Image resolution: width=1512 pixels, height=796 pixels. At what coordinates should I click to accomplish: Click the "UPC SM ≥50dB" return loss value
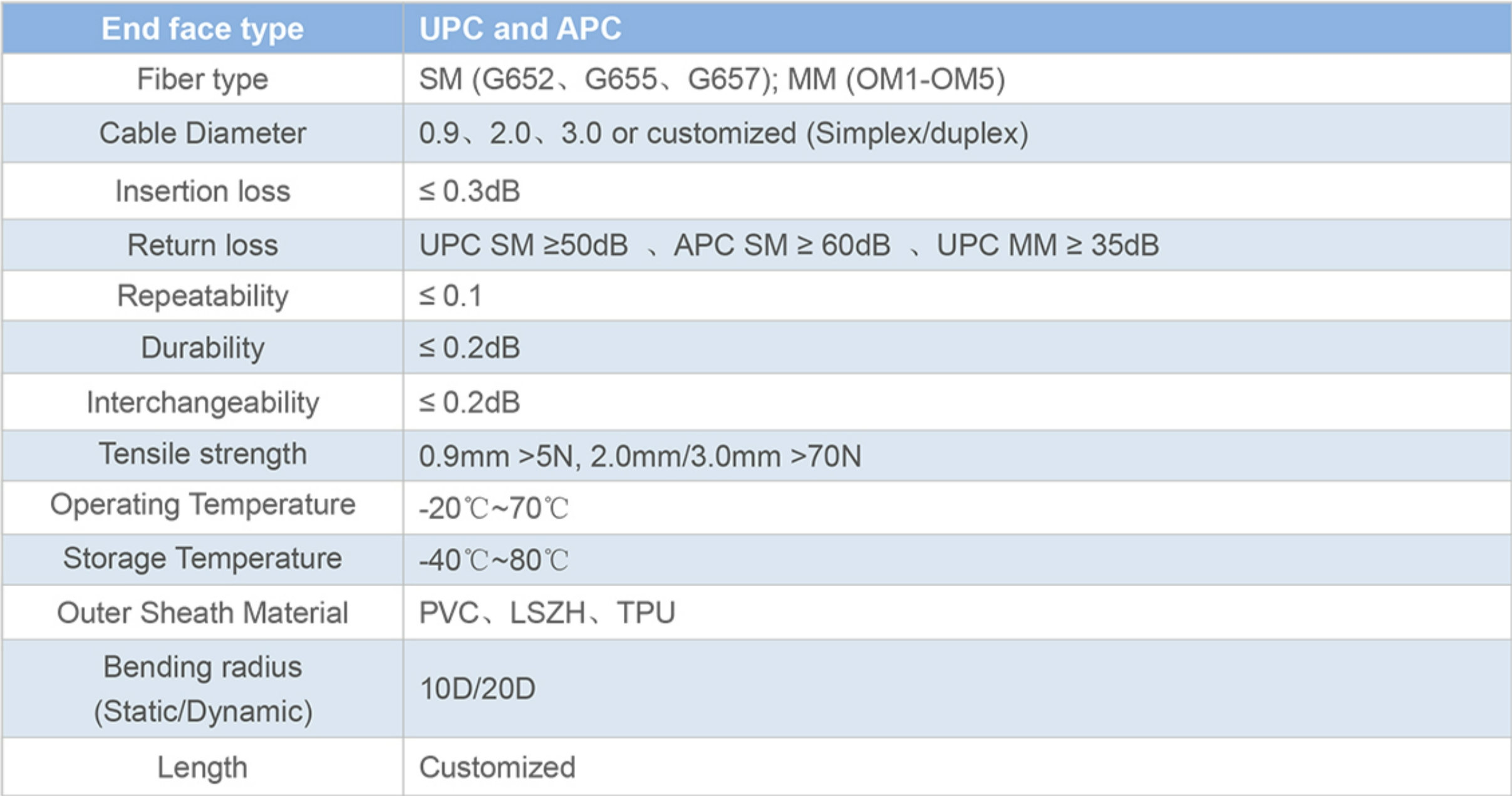tap(524, 245)
